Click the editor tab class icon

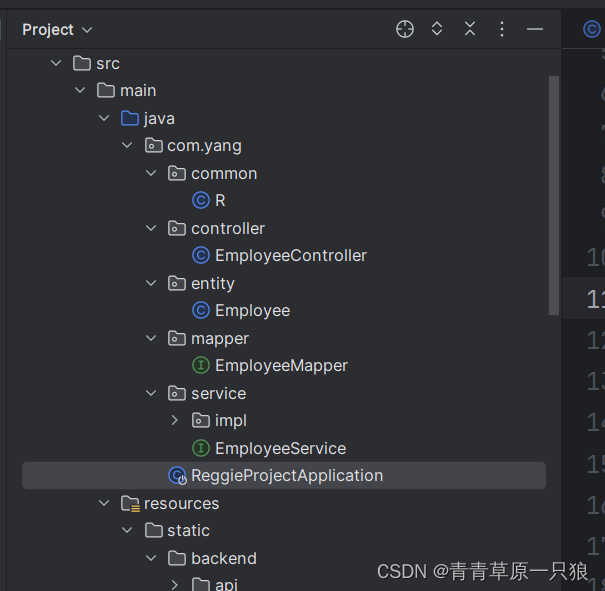click(x=591, y=29)
